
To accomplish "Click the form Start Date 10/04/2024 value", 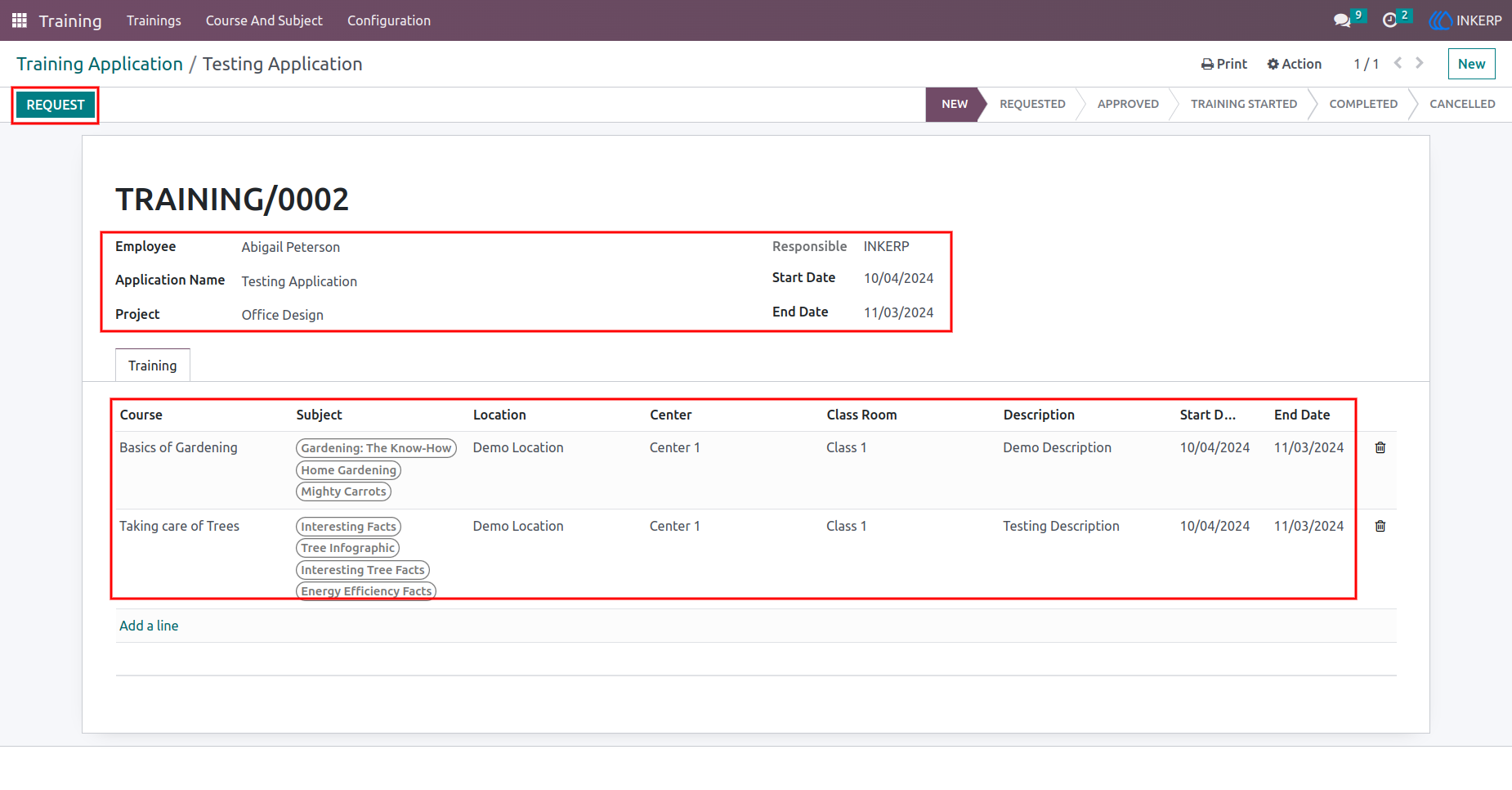I will tap(898, 278).
